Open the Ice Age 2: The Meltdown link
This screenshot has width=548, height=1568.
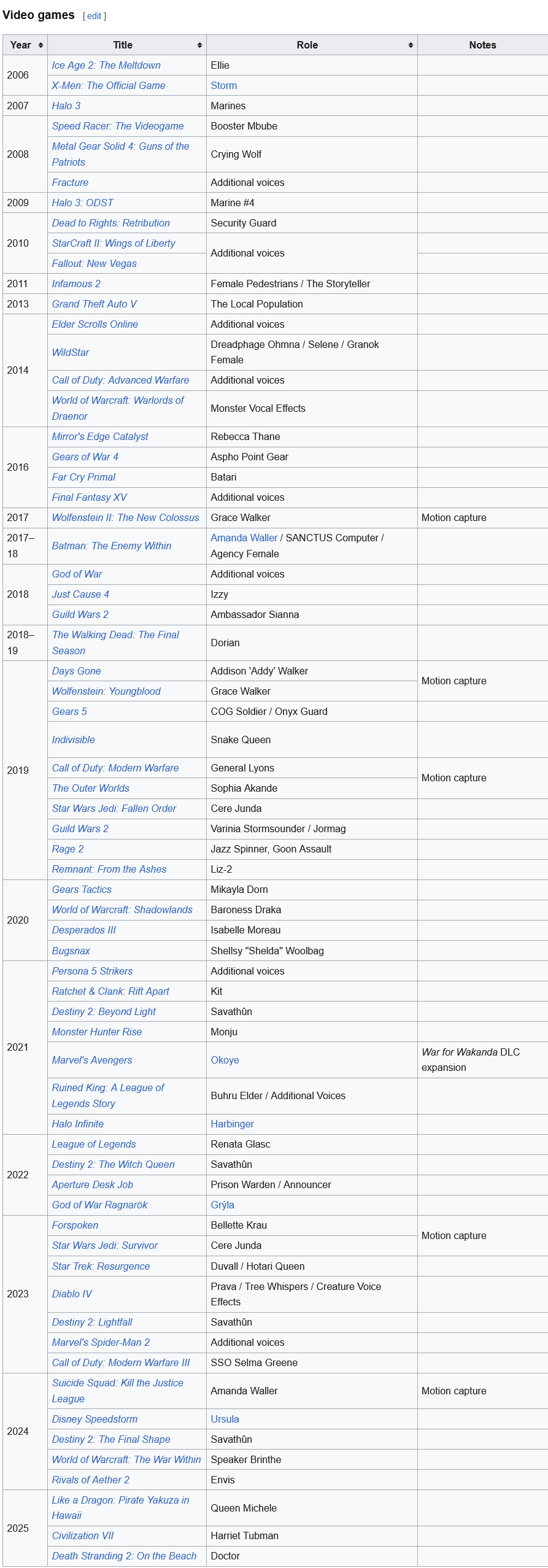pyautogui.click(x=106, y=66)
